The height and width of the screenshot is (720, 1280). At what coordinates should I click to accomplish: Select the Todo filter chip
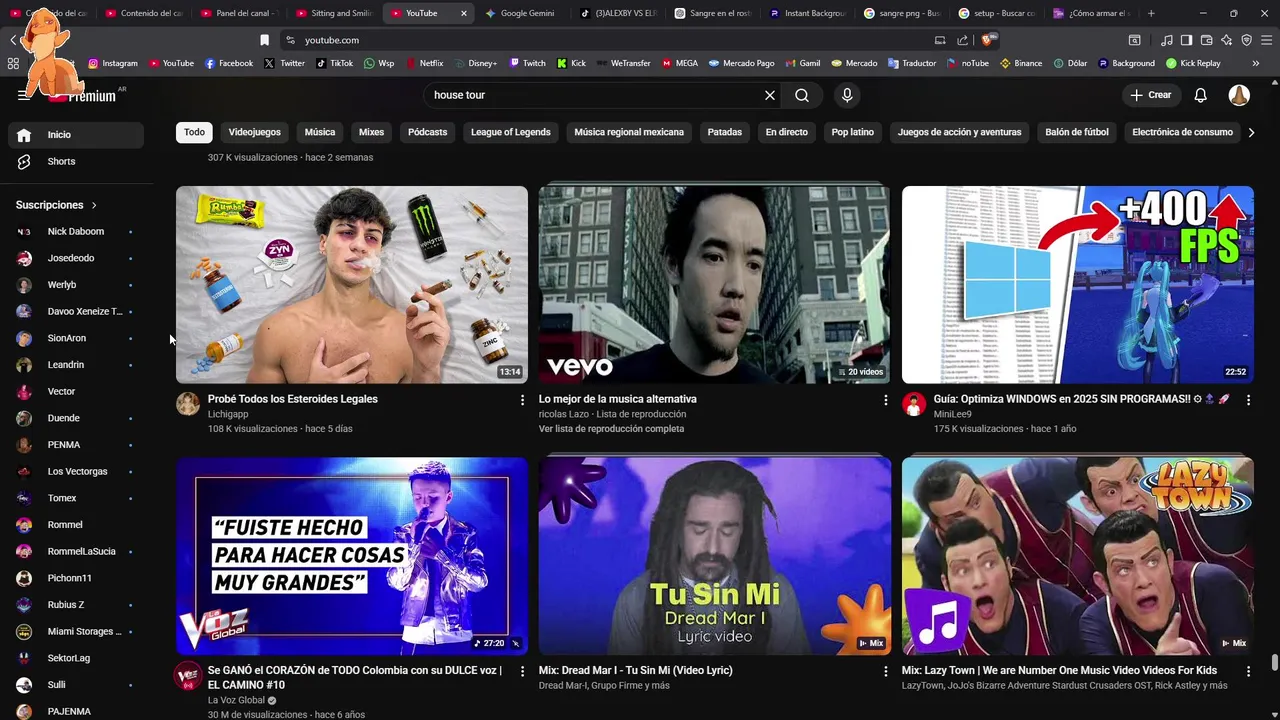coord(194,132)
